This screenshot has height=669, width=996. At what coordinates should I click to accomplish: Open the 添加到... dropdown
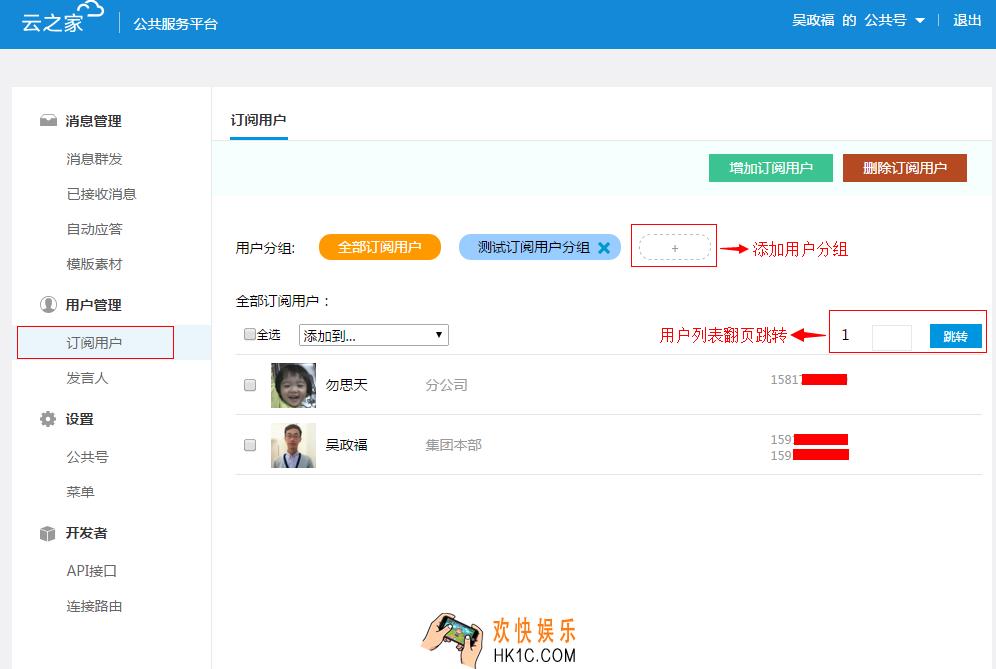pos(374,335)
